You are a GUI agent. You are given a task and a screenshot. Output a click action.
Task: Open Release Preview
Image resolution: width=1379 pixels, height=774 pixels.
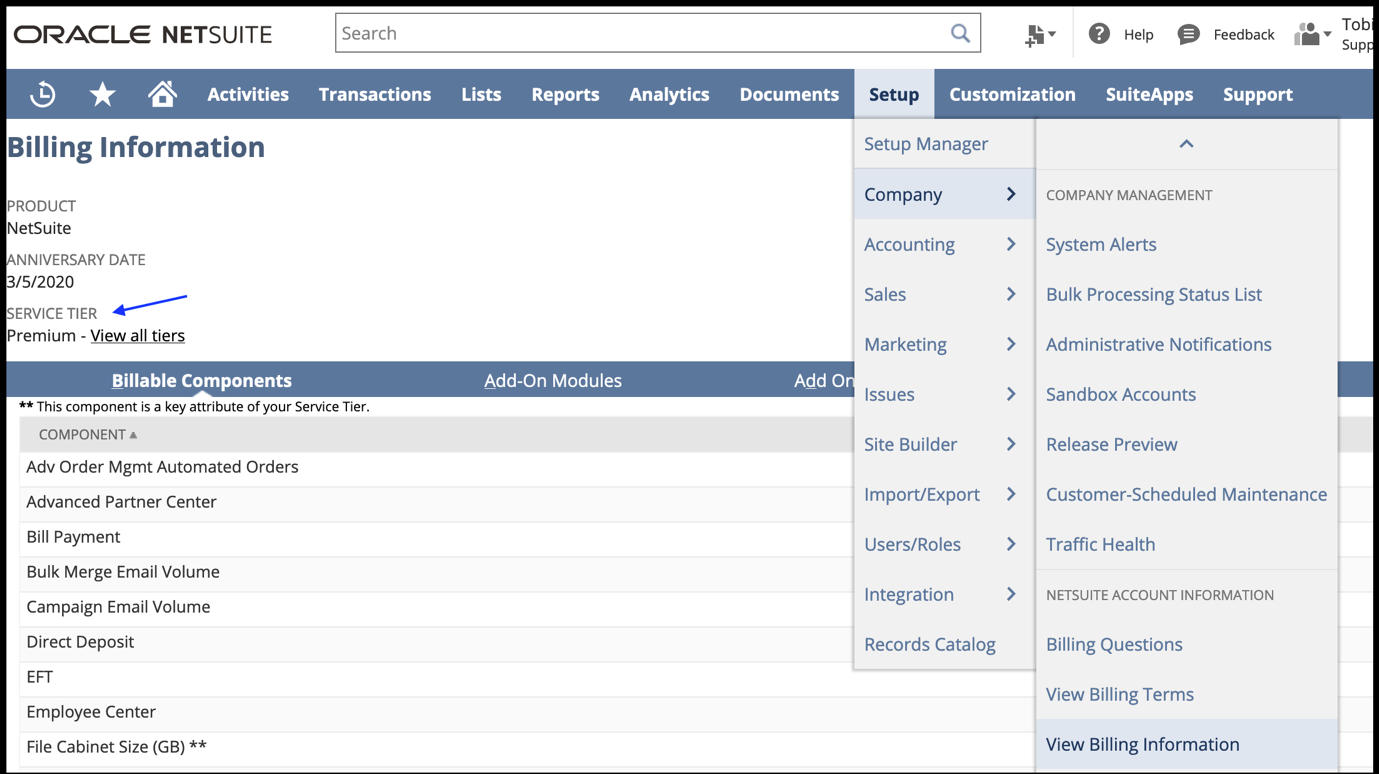pyautogui.click(x=1112, y=444)
